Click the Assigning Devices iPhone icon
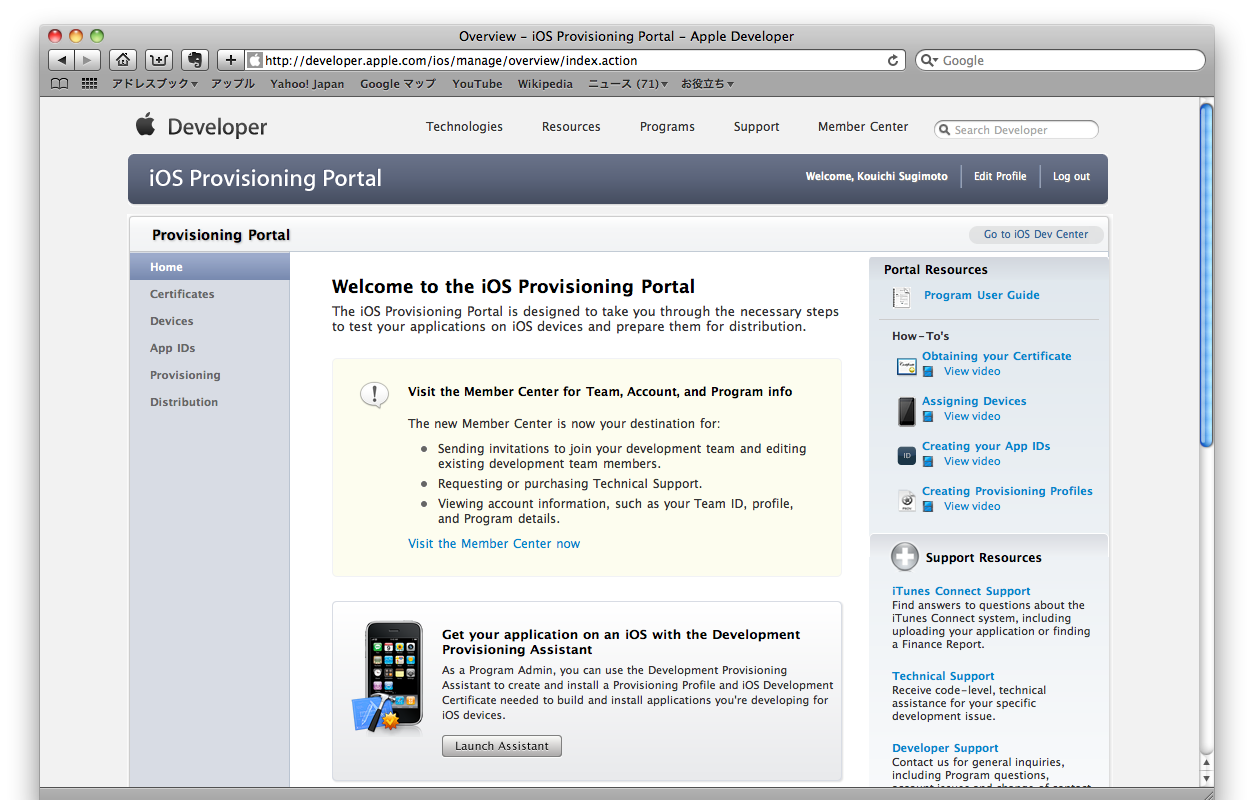1254x800 pixels. click(x=906, y=410)
